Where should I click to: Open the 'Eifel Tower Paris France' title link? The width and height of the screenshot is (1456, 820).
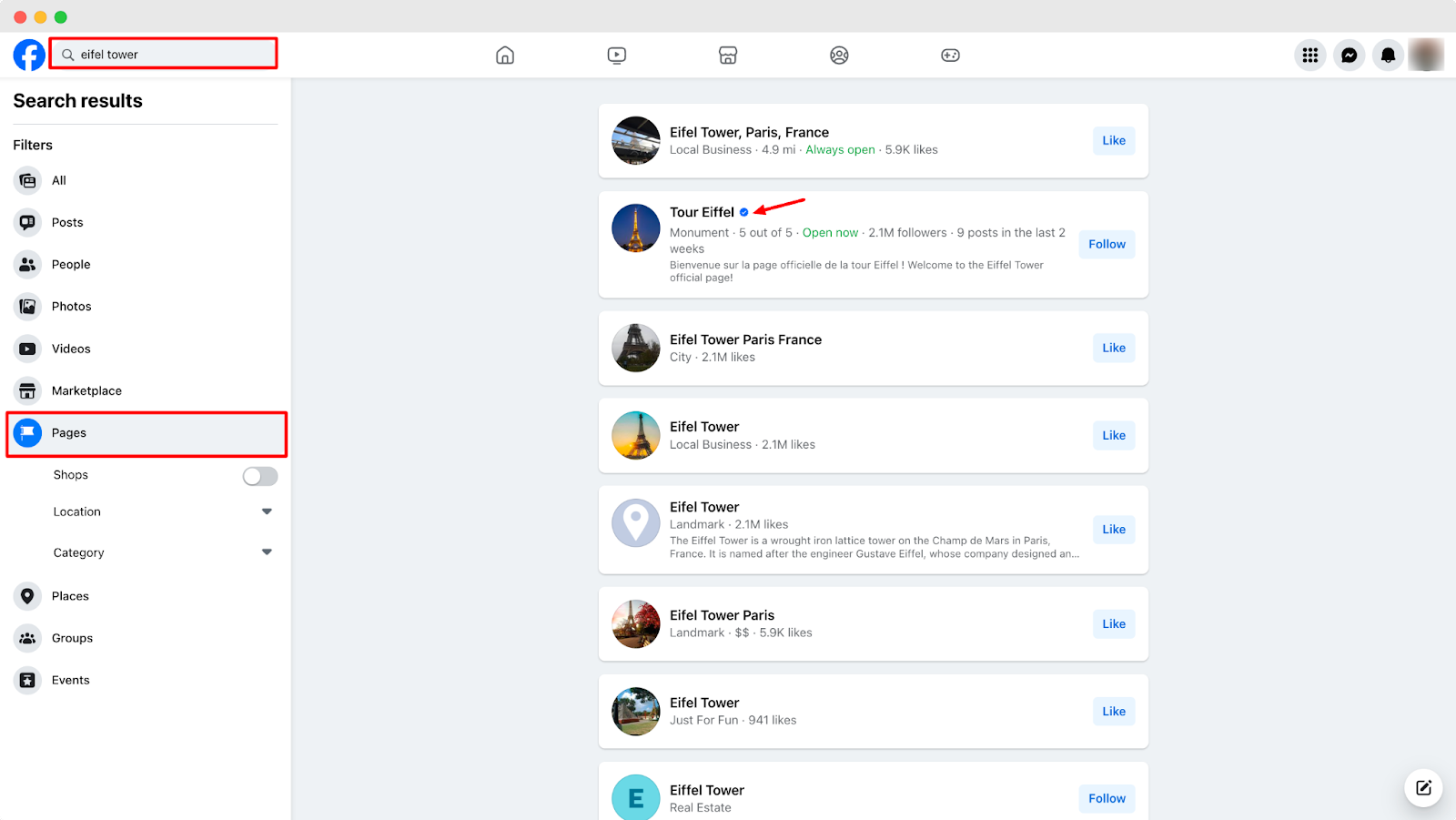745,339
